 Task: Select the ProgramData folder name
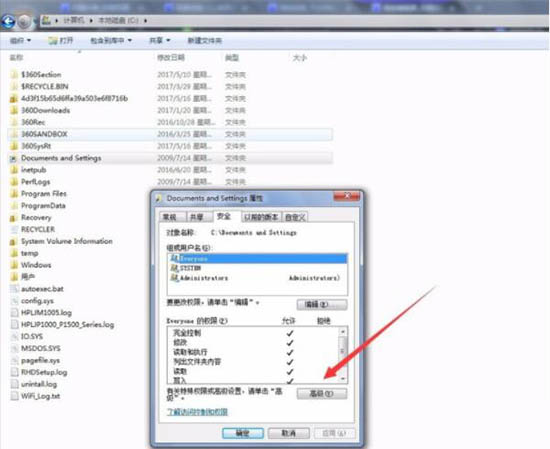pos(43,206)
